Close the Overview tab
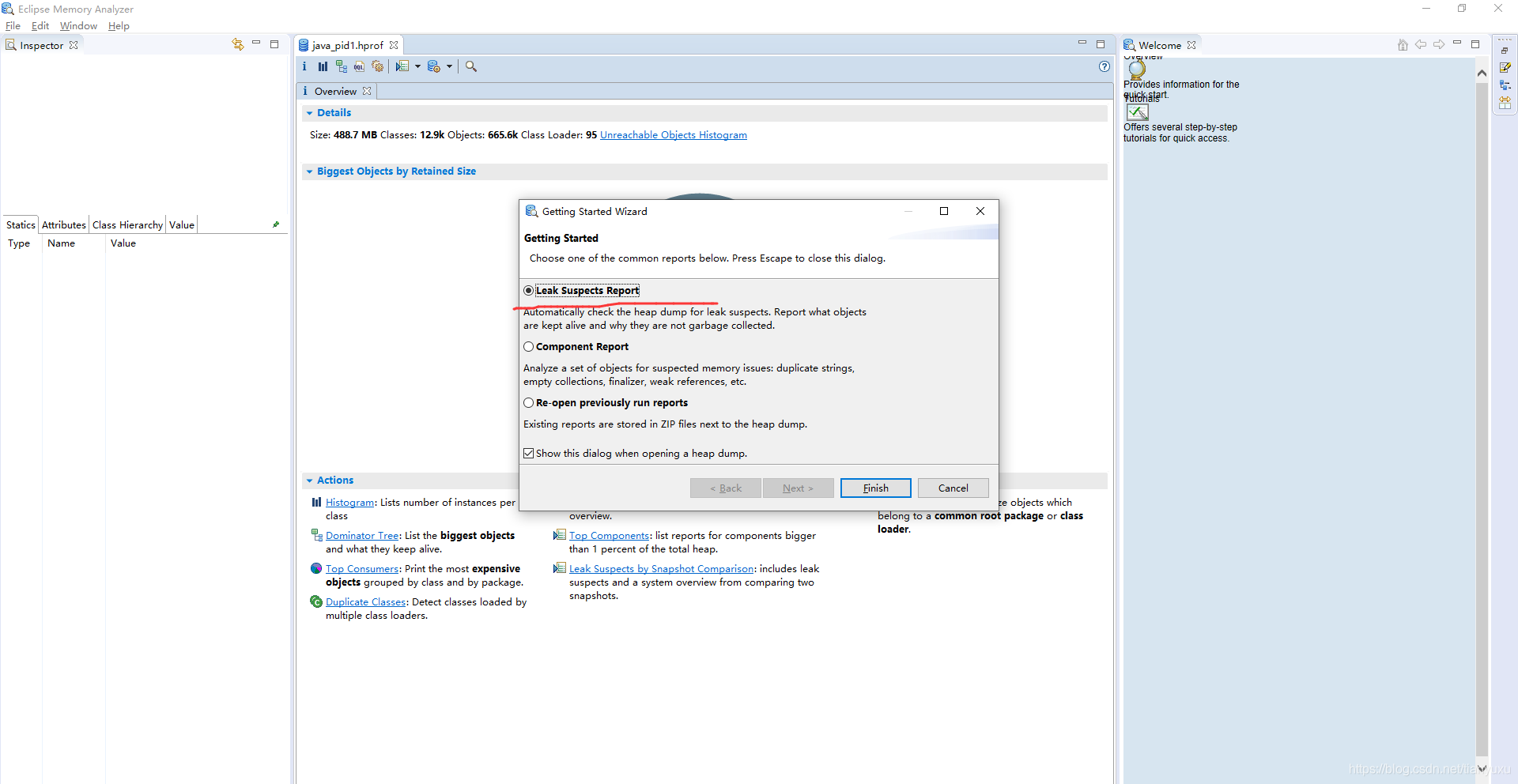Screen dimensions: 1518x784 coord(367,92)
